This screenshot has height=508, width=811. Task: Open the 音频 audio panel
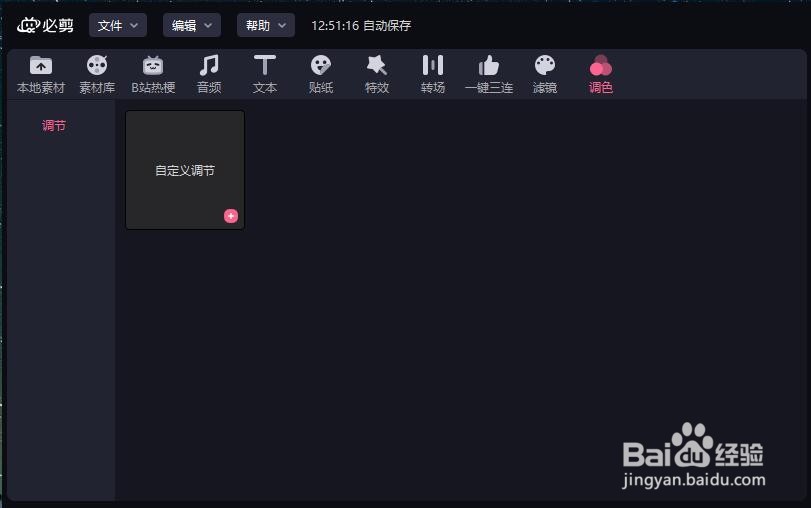click(x=209, y=74)
